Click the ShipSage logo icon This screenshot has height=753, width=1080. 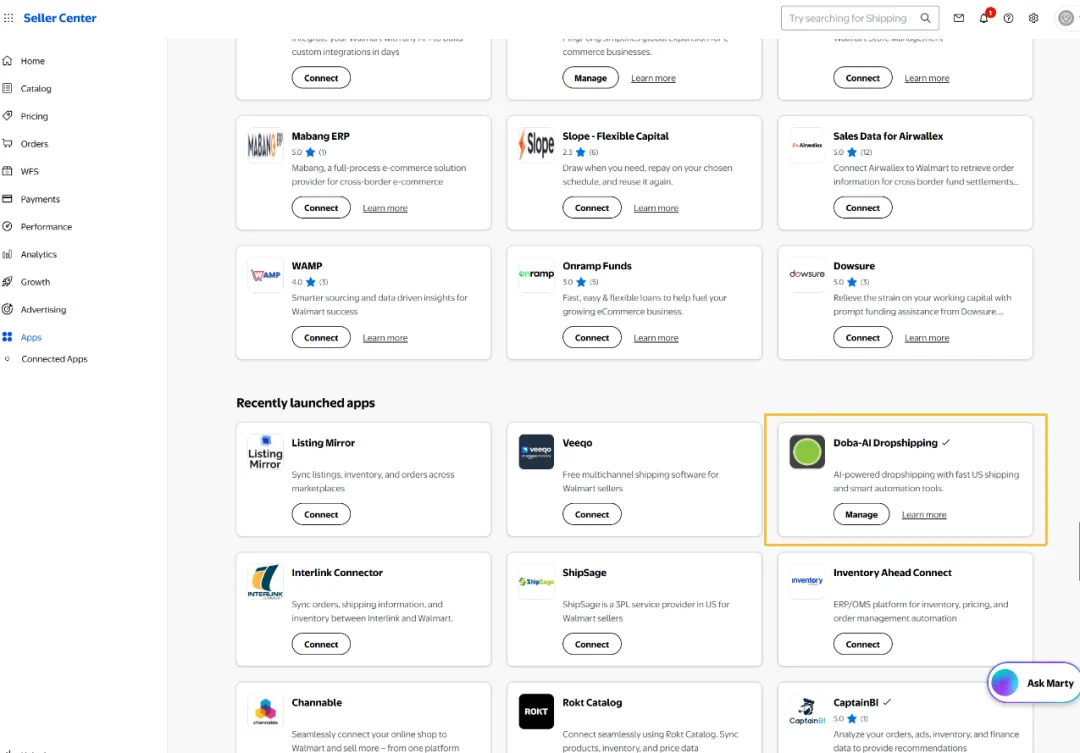tap(536, 581)
